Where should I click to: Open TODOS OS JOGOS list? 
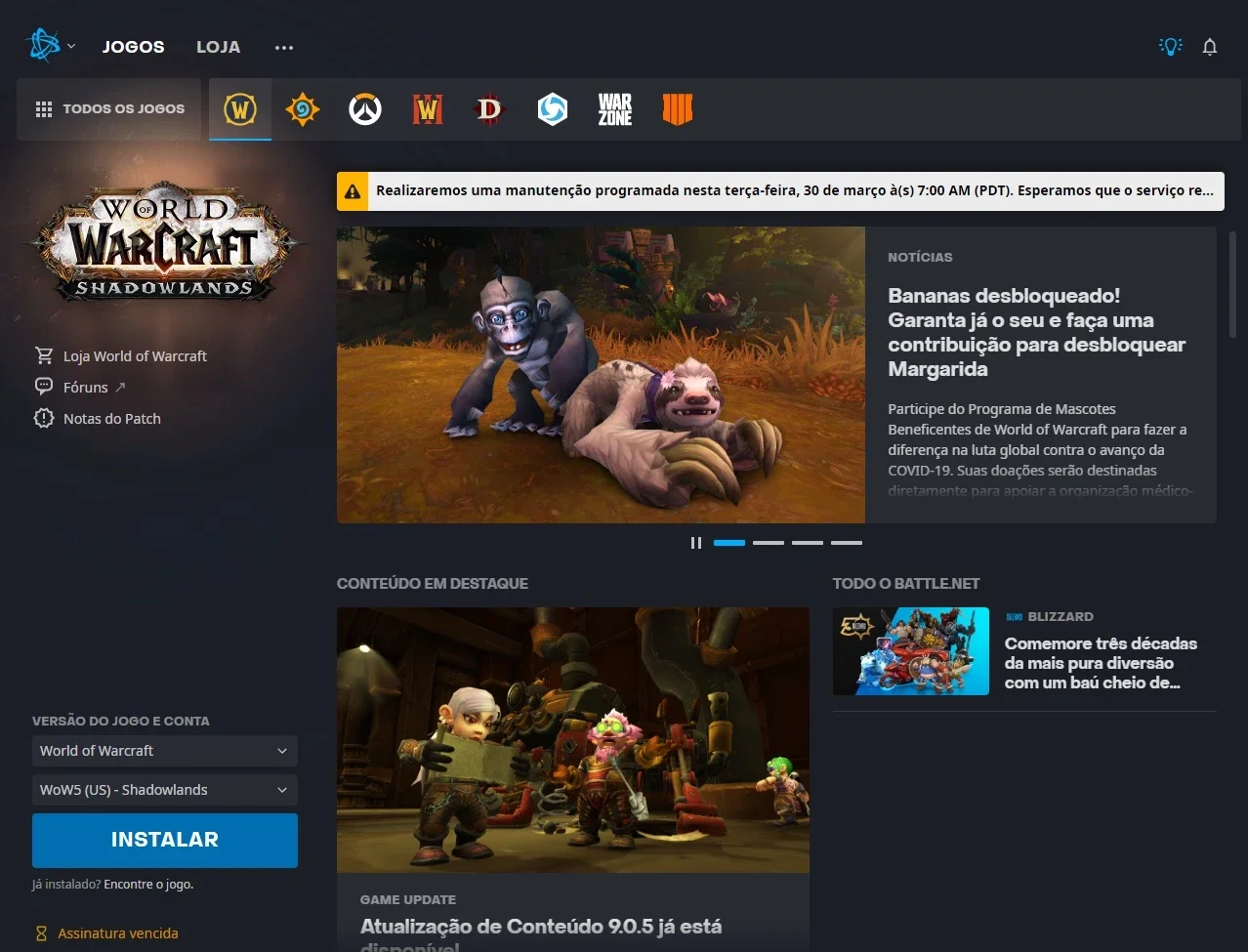tap(109, 109)
